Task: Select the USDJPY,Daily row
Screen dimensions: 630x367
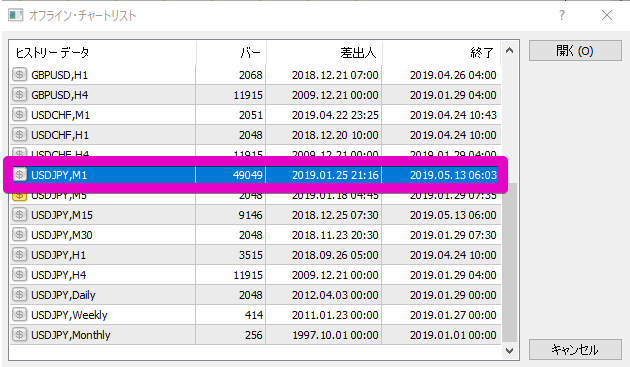Action: (256, 295)
